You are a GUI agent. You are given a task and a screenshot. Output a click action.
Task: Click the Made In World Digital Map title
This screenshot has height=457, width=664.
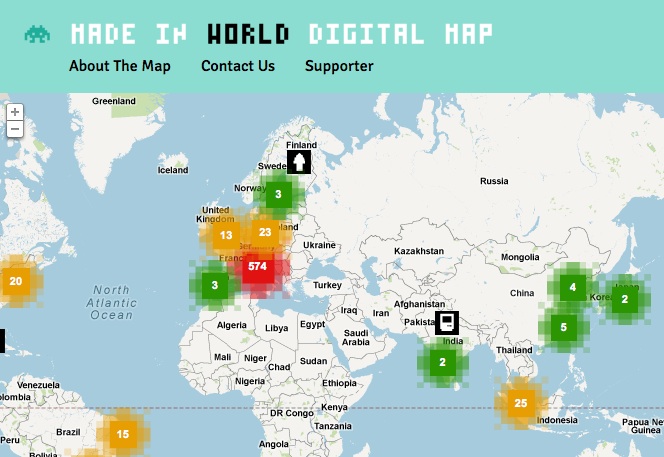282,34
